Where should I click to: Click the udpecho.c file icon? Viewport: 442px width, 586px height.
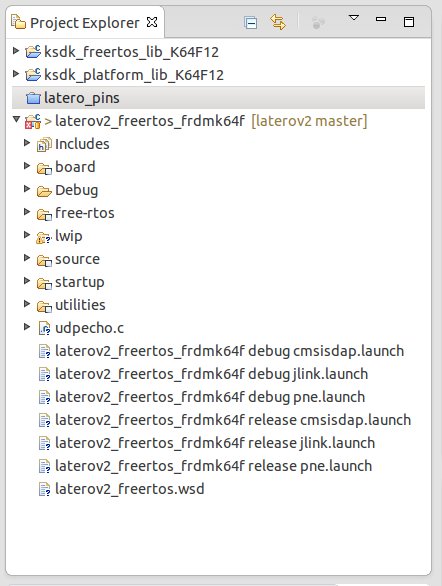pos(44,329)
